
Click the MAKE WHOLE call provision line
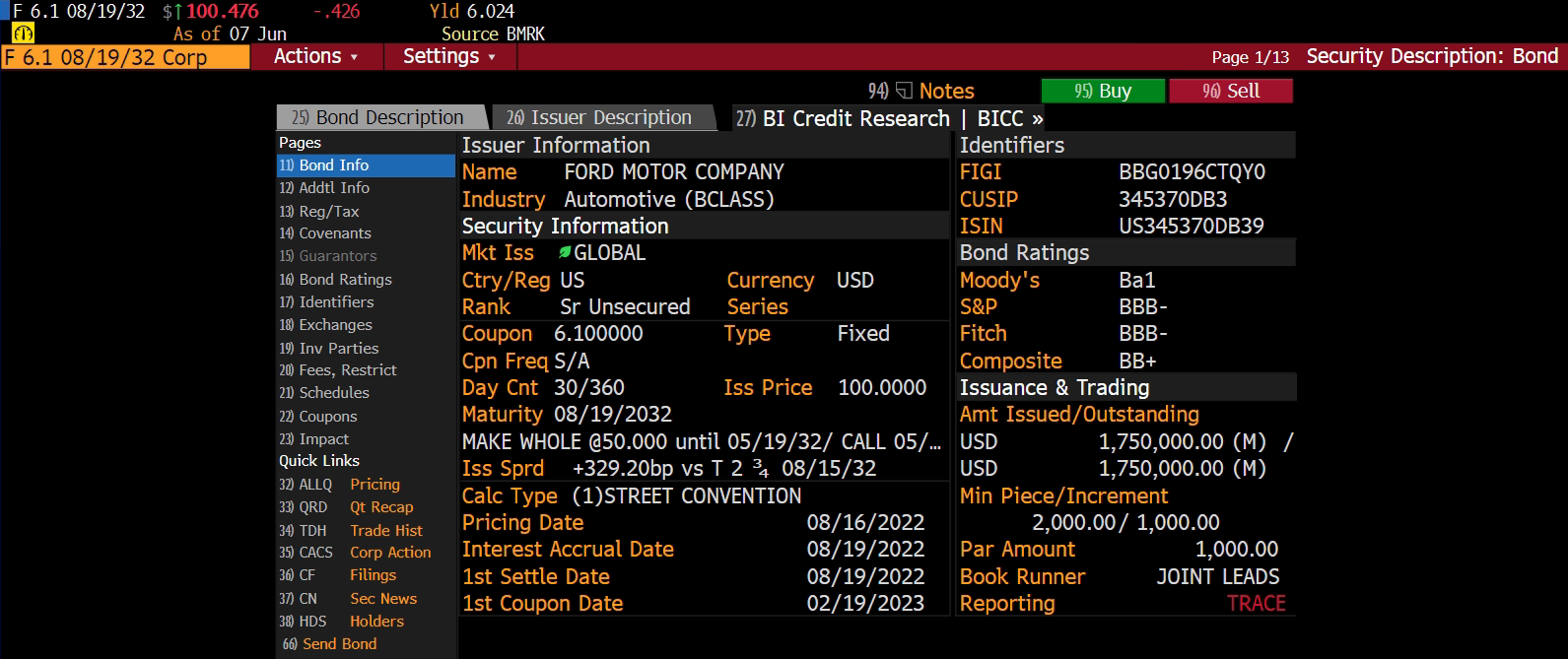(702, 442)
